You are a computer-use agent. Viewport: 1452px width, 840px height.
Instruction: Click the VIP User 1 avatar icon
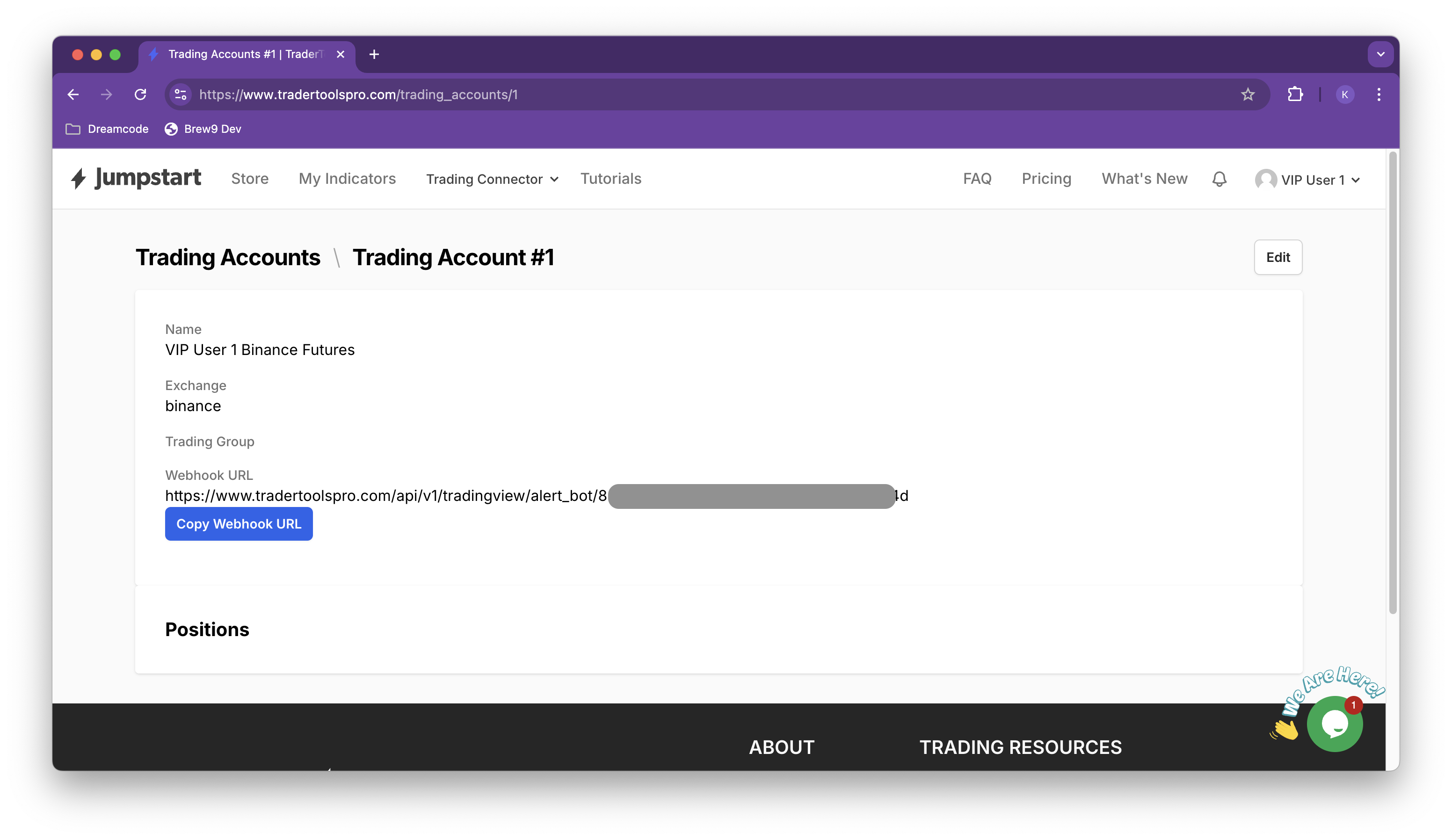pos(1265,179)
